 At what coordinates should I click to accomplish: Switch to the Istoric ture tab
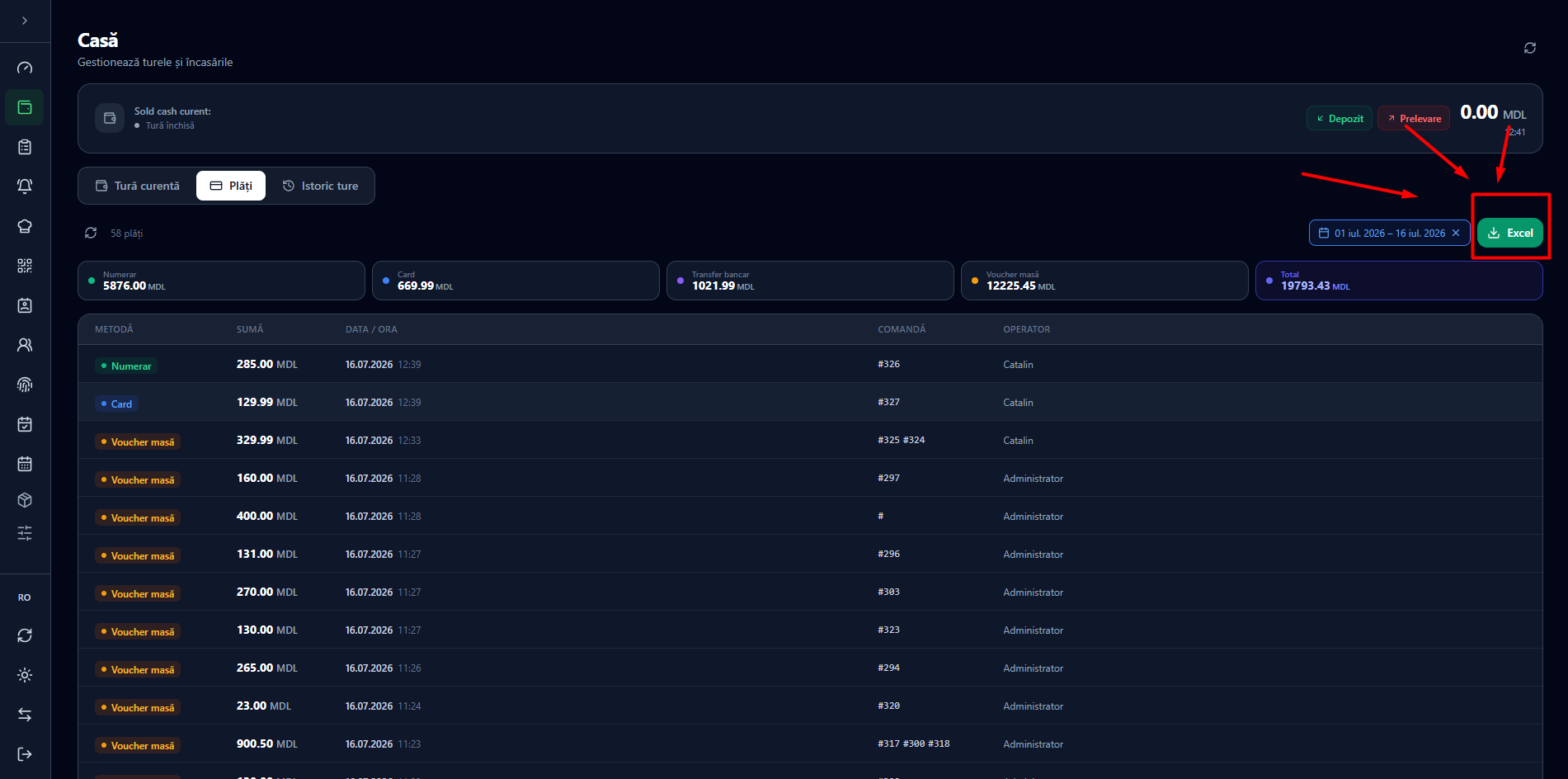[320, 186]
